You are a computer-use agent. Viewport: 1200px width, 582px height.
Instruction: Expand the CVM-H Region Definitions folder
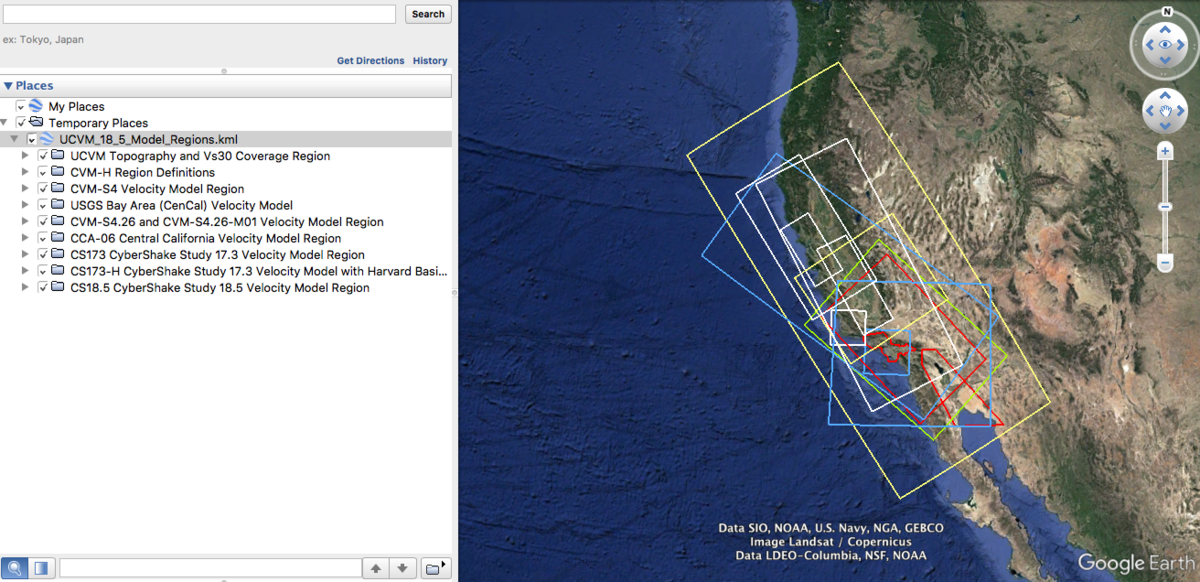[25, 172]
